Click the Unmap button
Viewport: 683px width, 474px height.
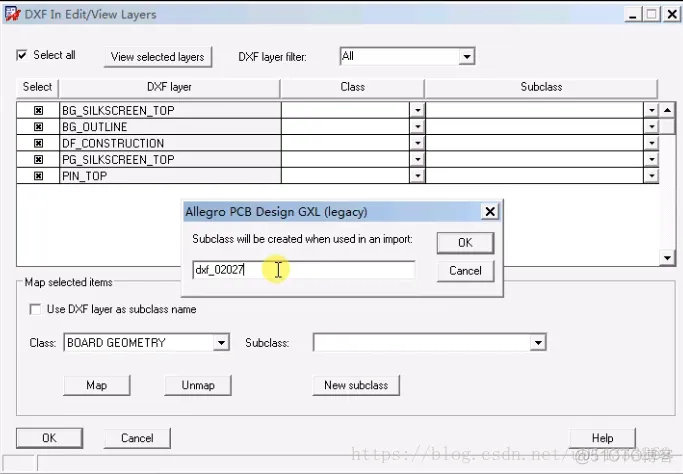198,386
